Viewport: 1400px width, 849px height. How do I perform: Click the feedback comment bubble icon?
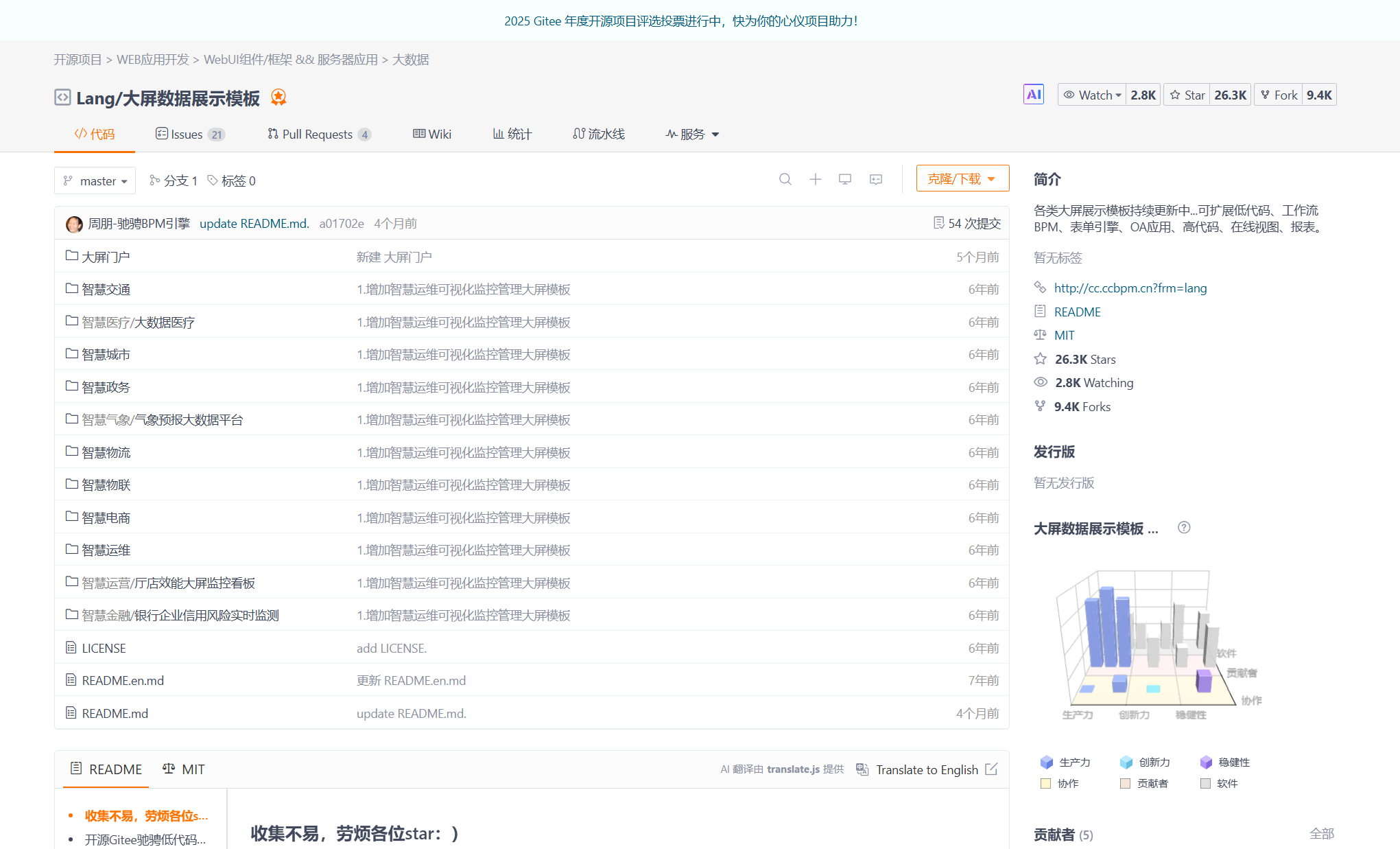point(875,179)
